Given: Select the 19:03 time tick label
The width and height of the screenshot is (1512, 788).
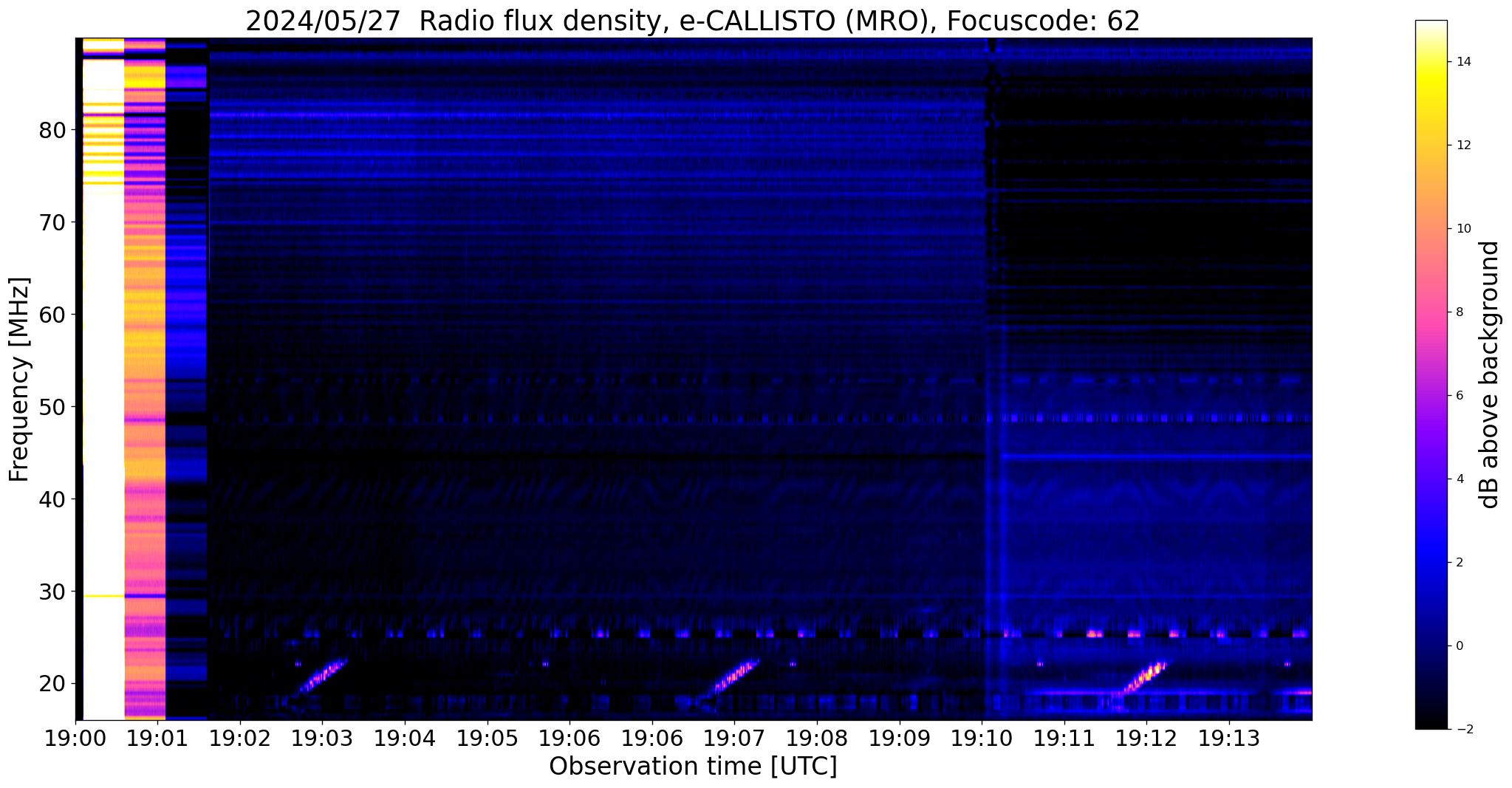Looking at the screenshot, I should click(x=322, y=739).
